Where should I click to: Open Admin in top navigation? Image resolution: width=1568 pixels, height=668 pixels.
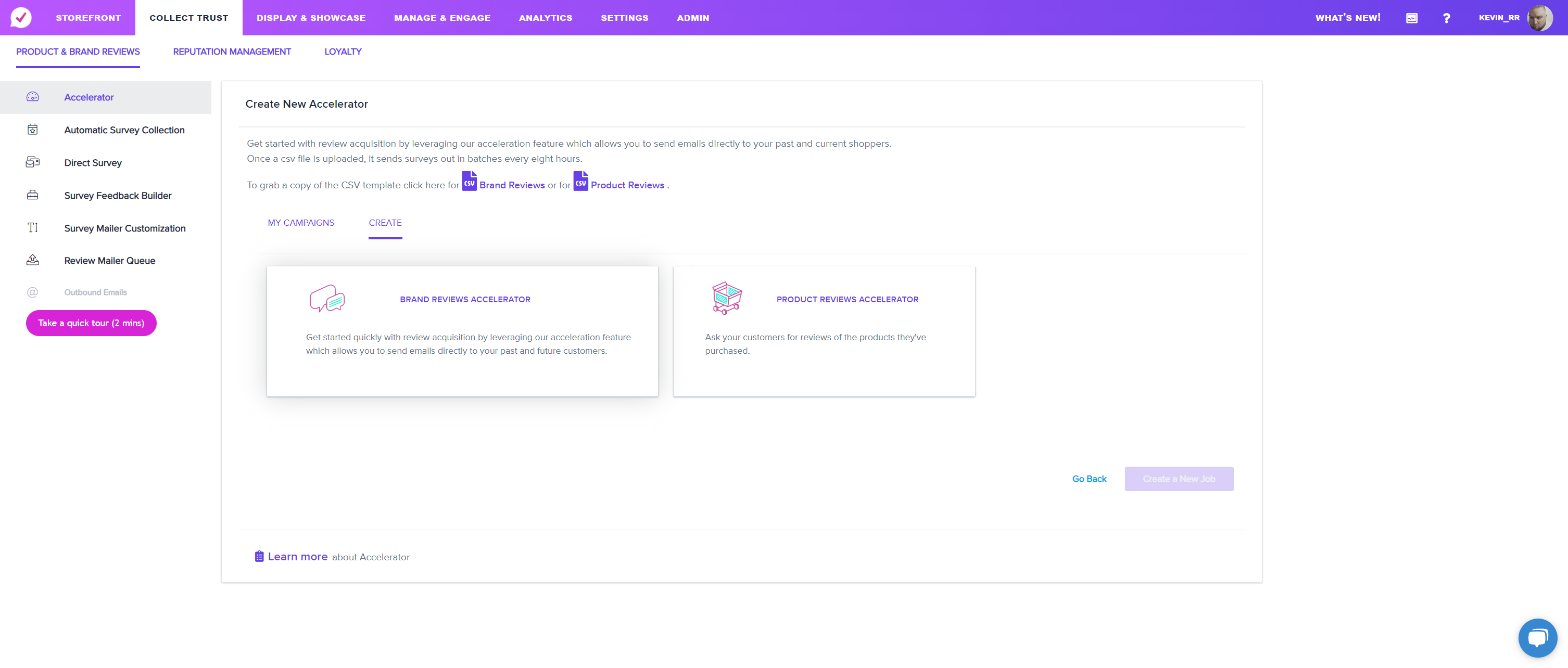(693, 18)
